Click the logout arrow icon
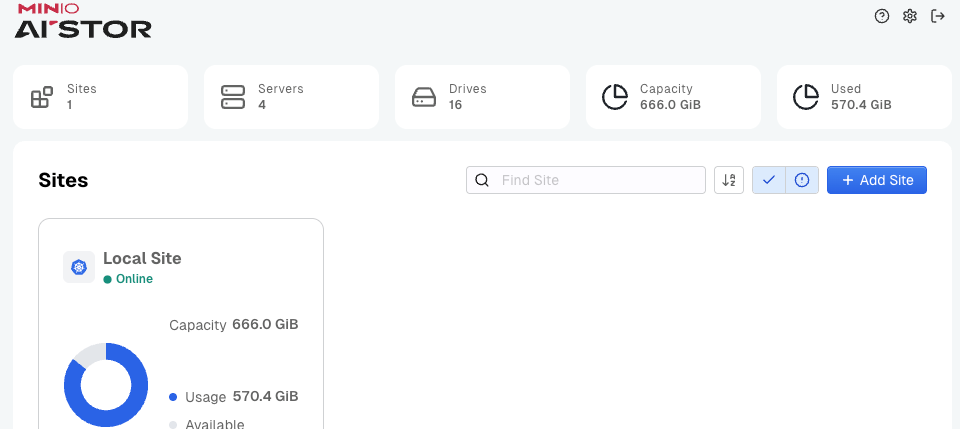The image size is (960, 429). click(938, 17)
